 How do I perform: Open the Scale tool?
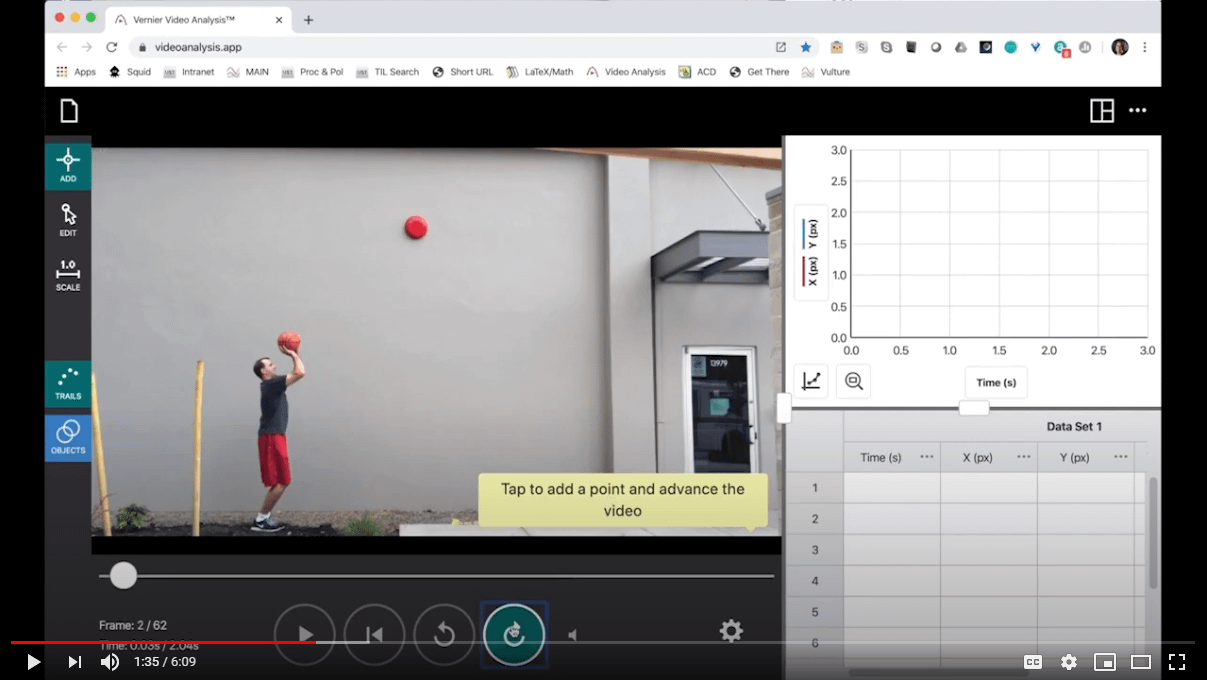pyautogui.click(x=67, y=275)
